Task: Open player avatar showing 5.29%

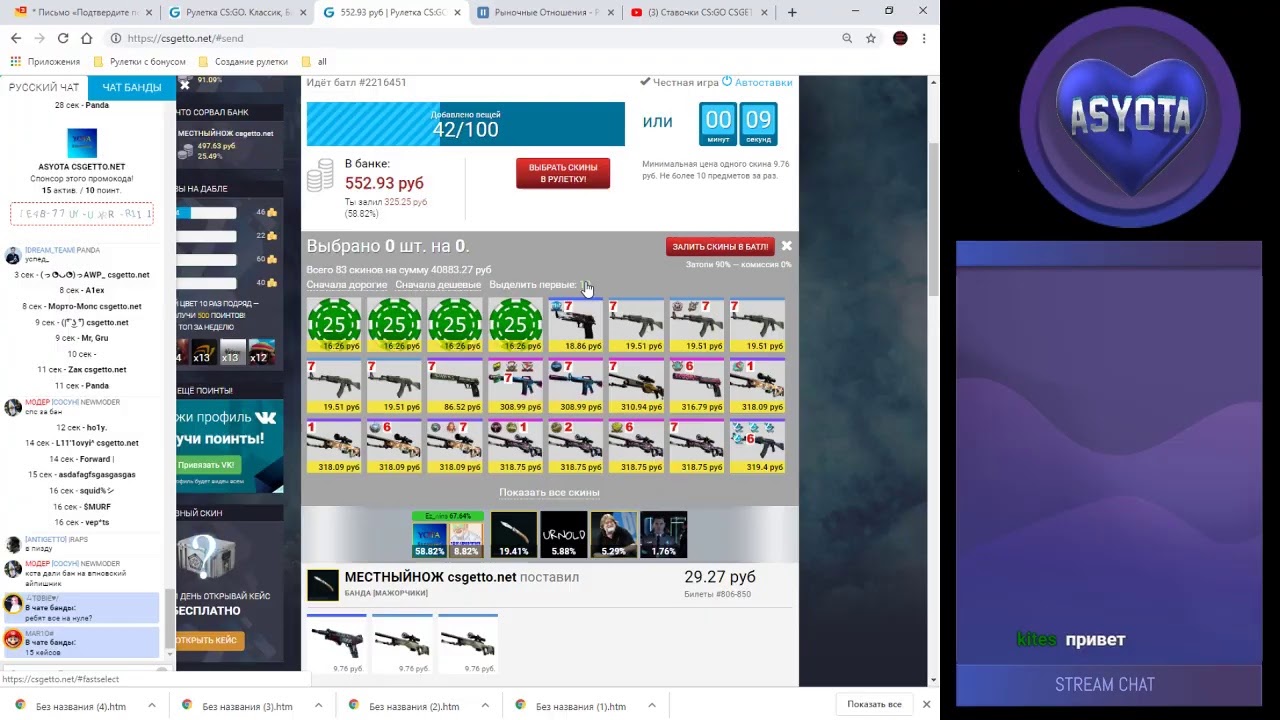Action: click(x=613, y=535)
